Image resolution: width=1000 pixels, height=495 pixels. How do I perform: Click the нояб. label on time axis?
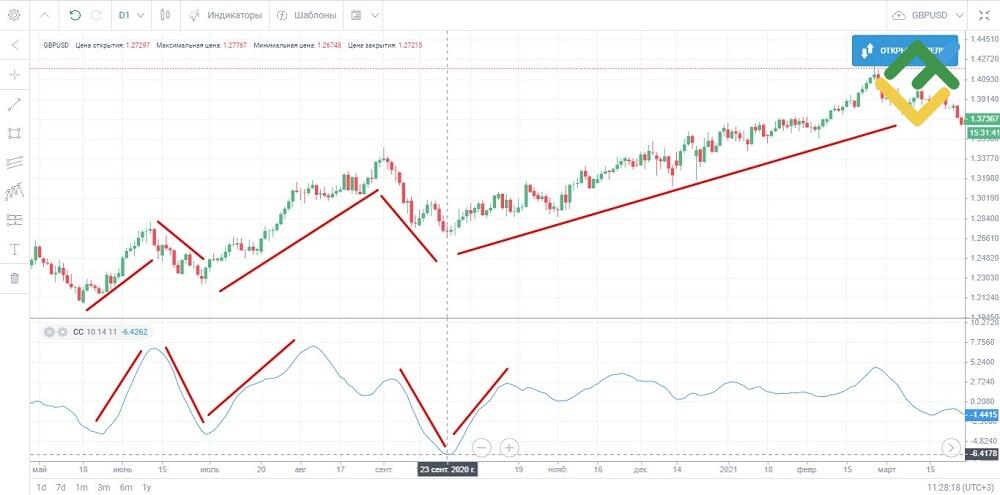pyautogui.click(x=558, y=469)
